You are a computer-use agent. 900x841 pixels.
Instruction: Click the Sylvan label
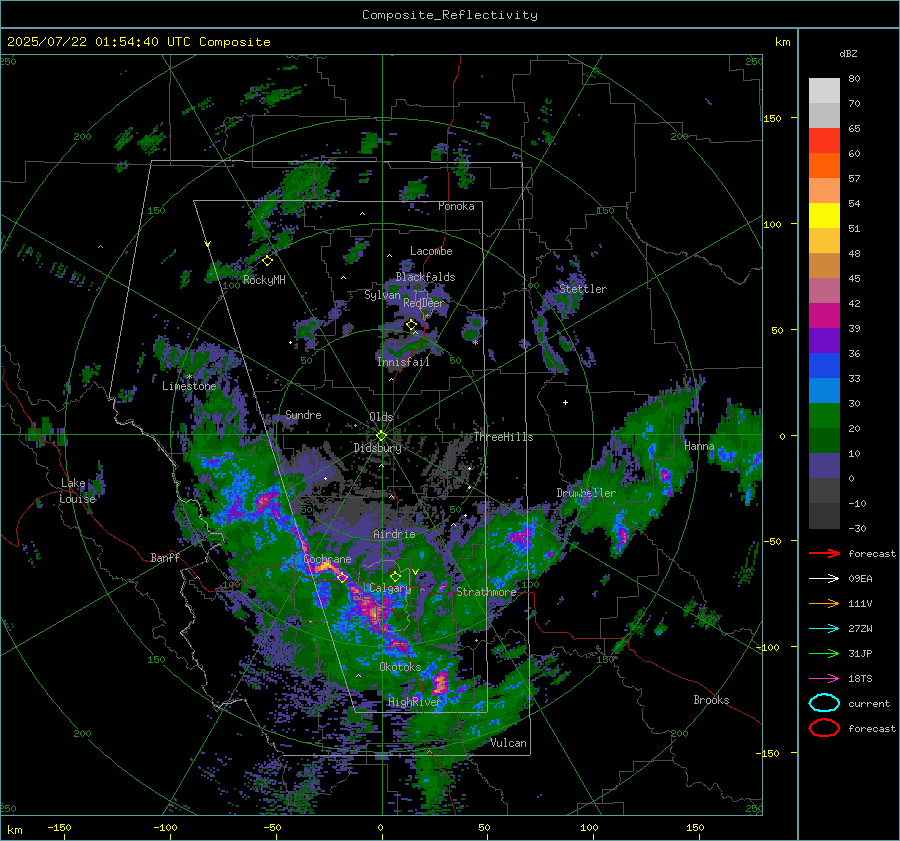click(x=382, y=295)
